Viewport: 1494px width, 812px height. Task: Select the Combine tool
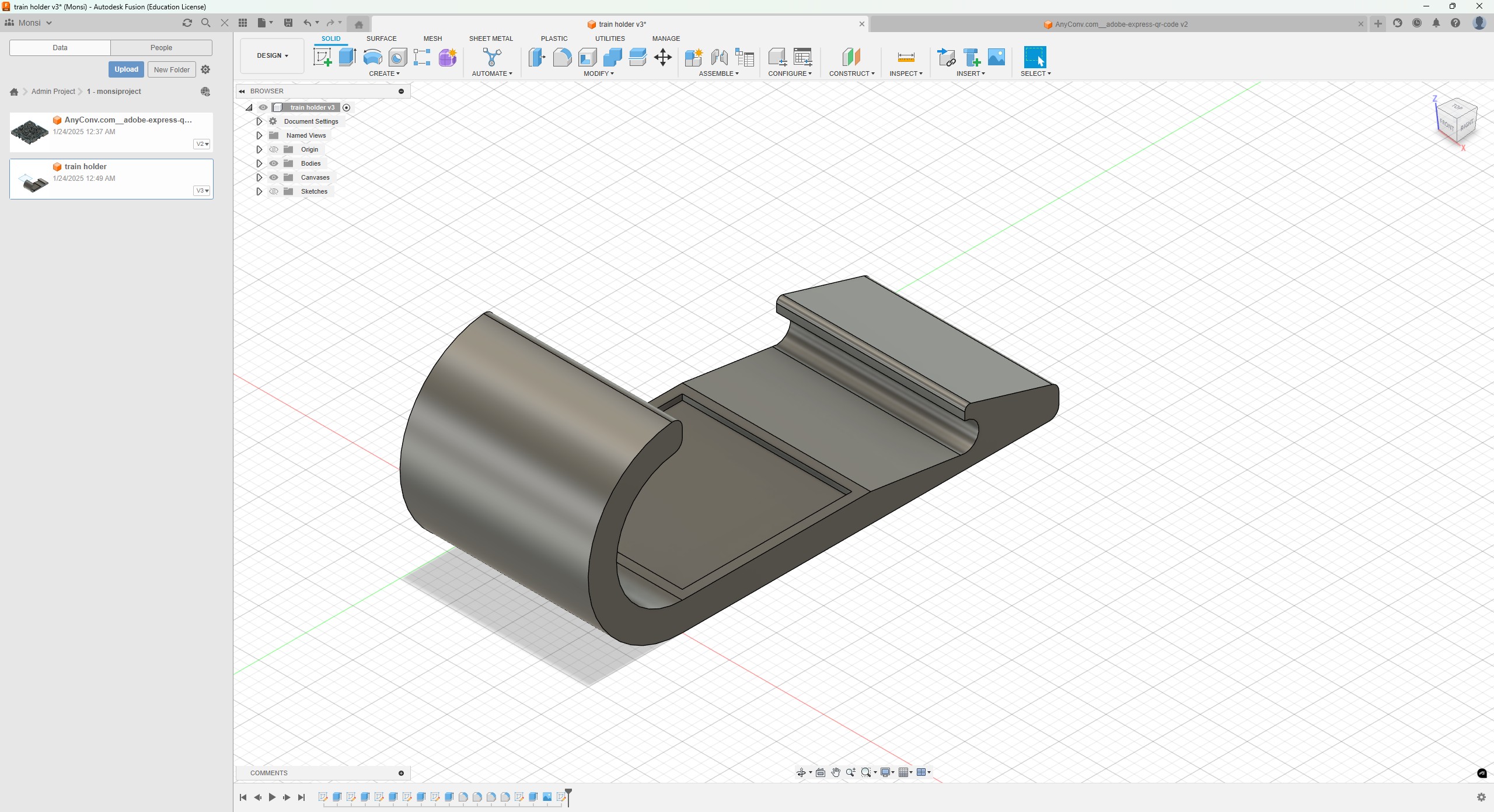pyautogui.click(x=612, y=57)
